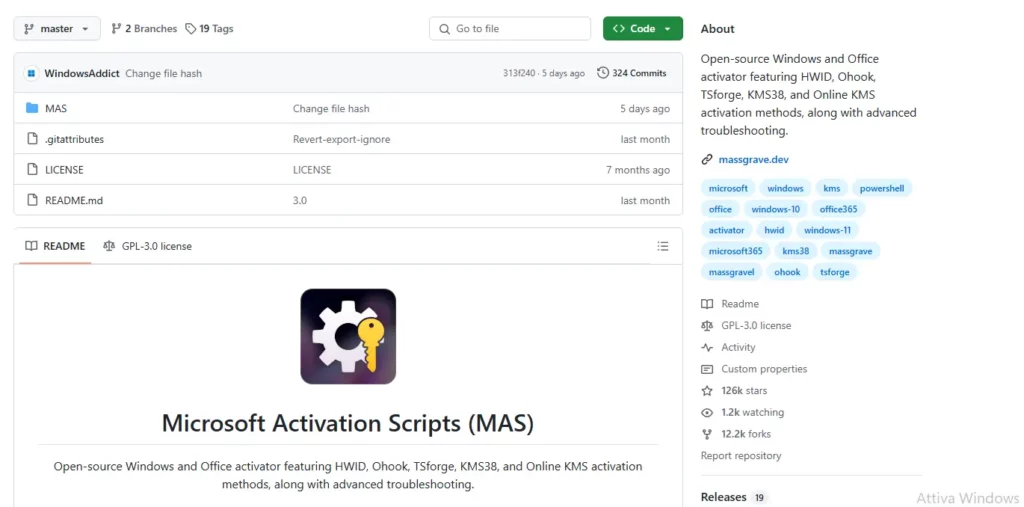The image size is (1024, 507).
Task: Open WindowsAddict's profile avatar icon
Action: pyautogui.click(x=31, y=73)
